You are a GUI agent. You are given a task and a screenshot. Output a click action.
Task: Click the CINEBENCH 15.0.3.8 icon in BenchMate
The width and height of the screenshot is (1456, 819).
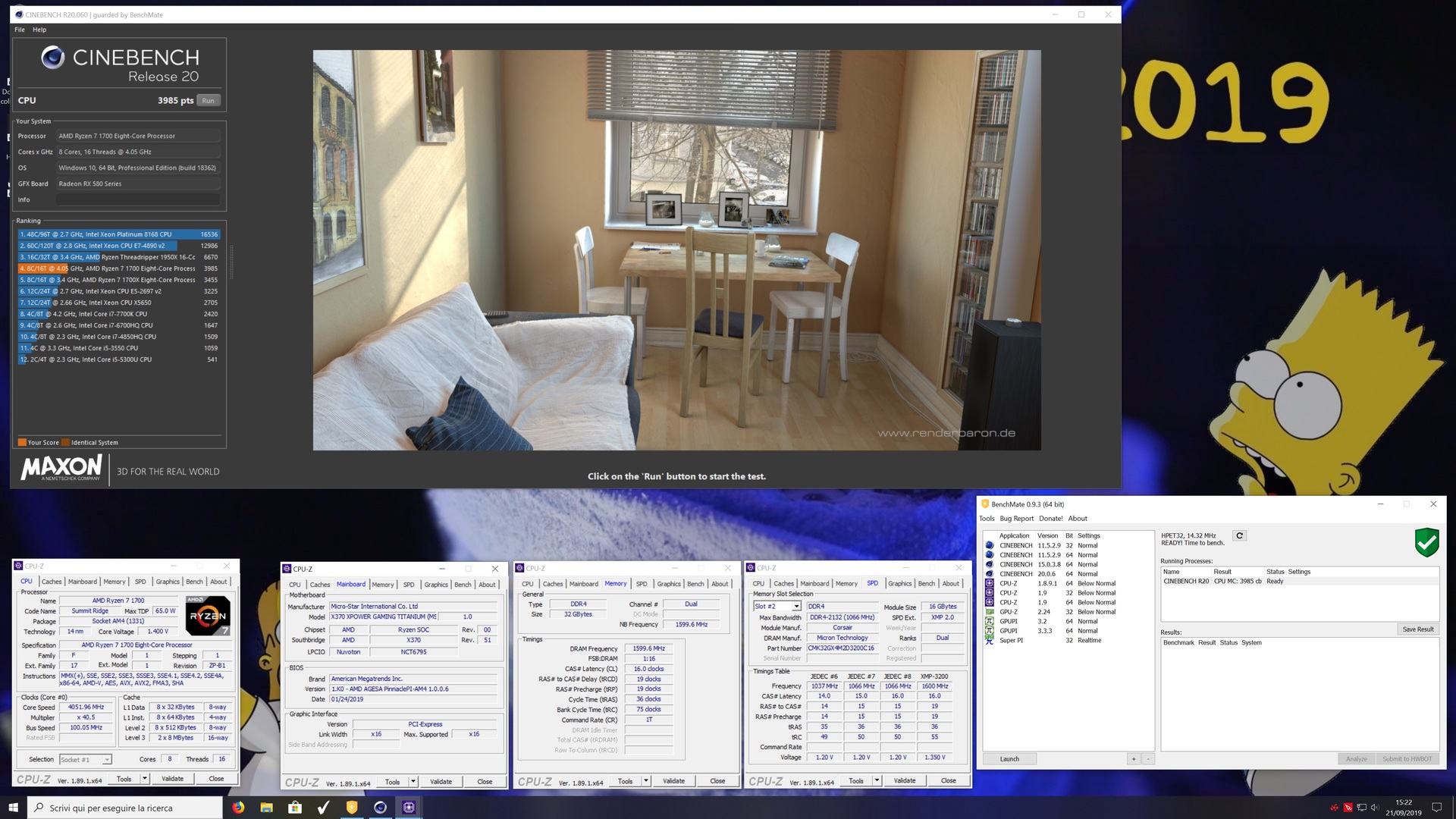tap(989, 564)
